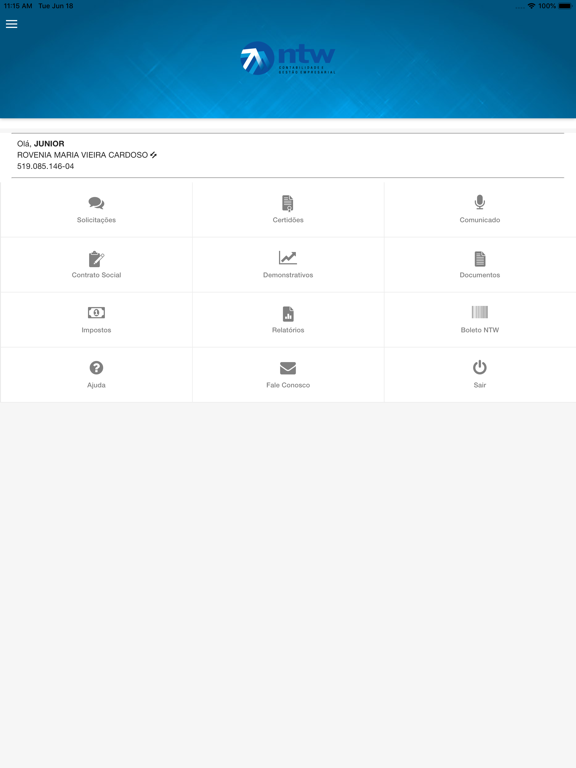Tap the greeting Olá, JUNIOR
Screen dimensions: 576x768
click(x=41, y=144)
